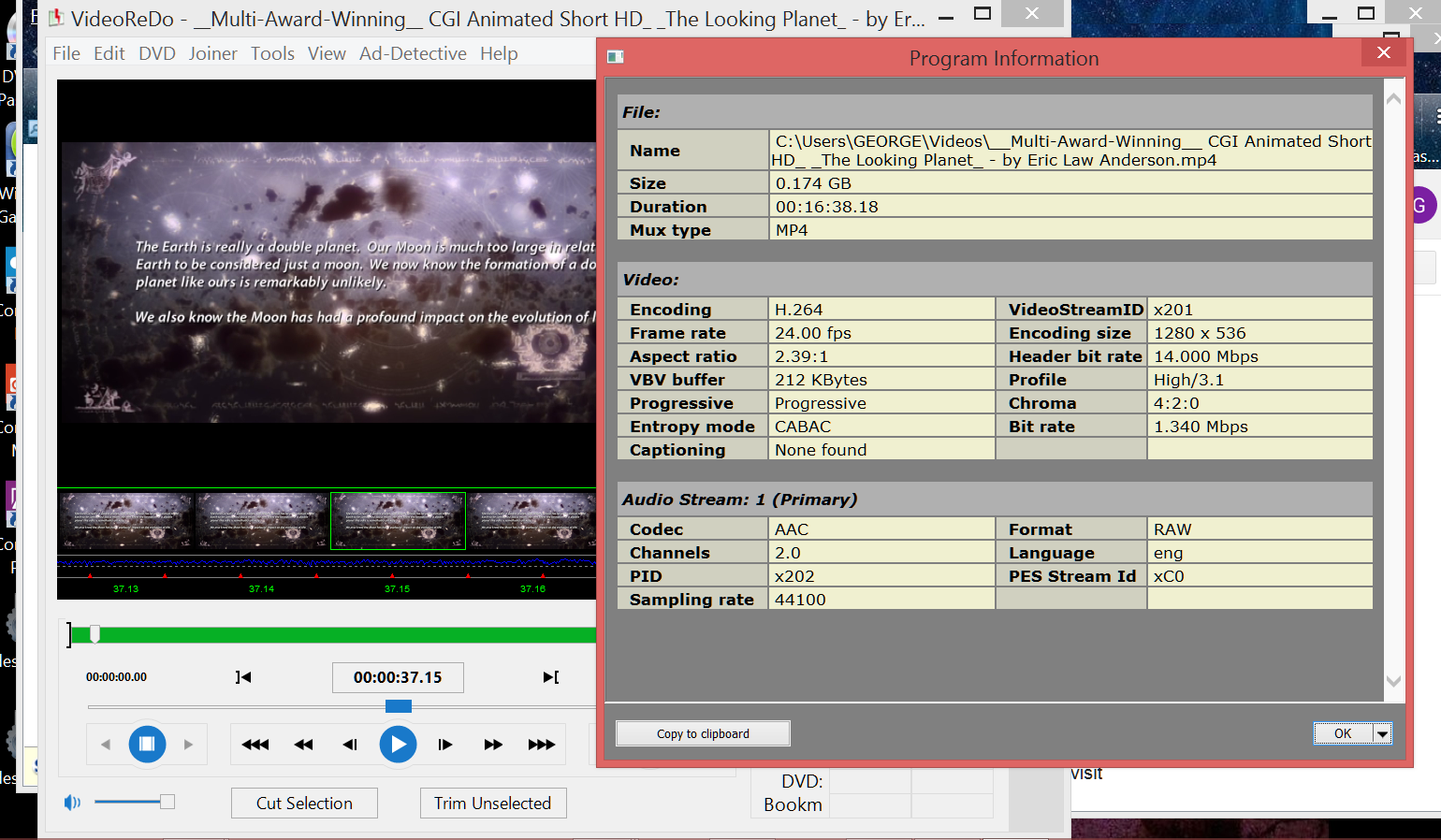
Task: Click the file name path value
Action: click(x=1070, y=151)
